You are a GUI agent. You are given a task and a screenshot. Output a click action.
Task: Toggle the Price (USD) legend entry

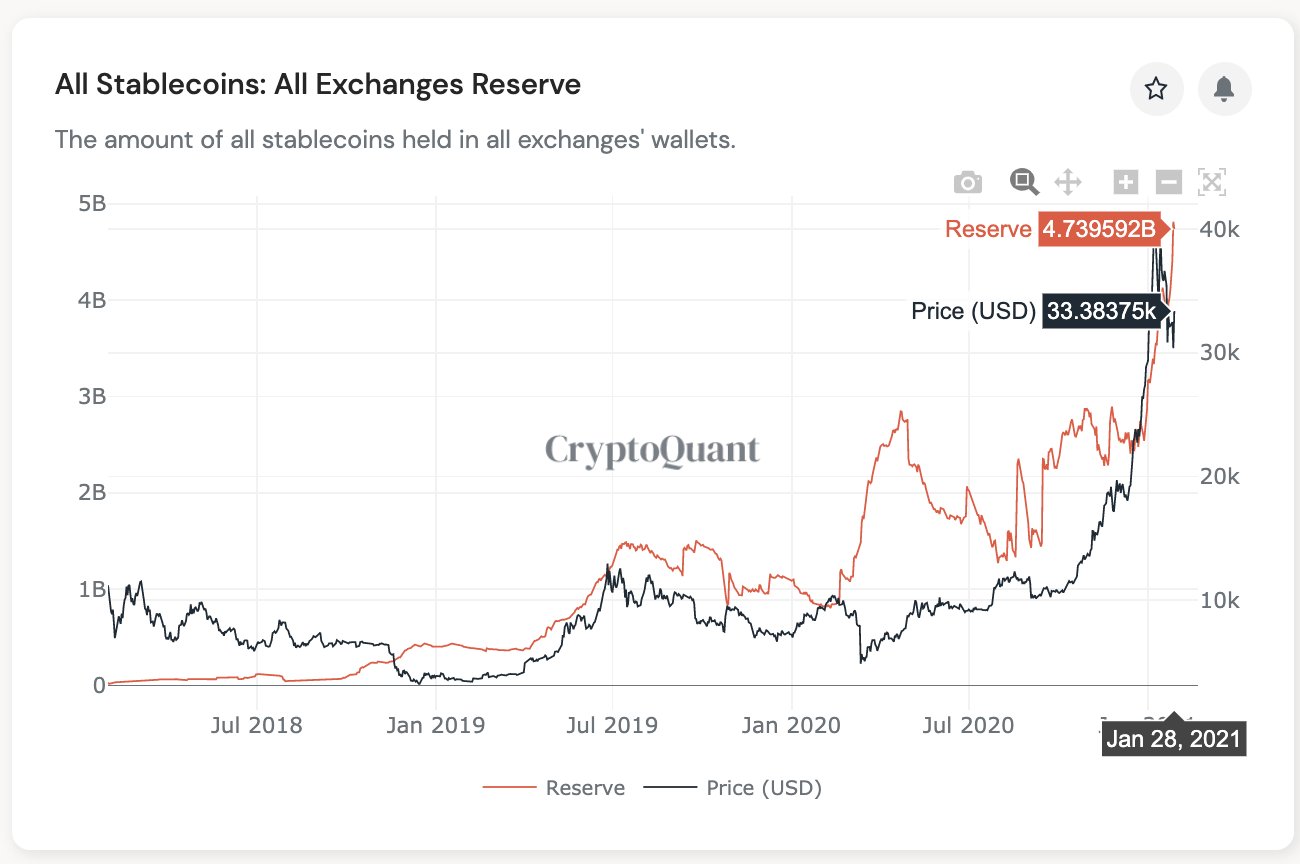[733, 788]
